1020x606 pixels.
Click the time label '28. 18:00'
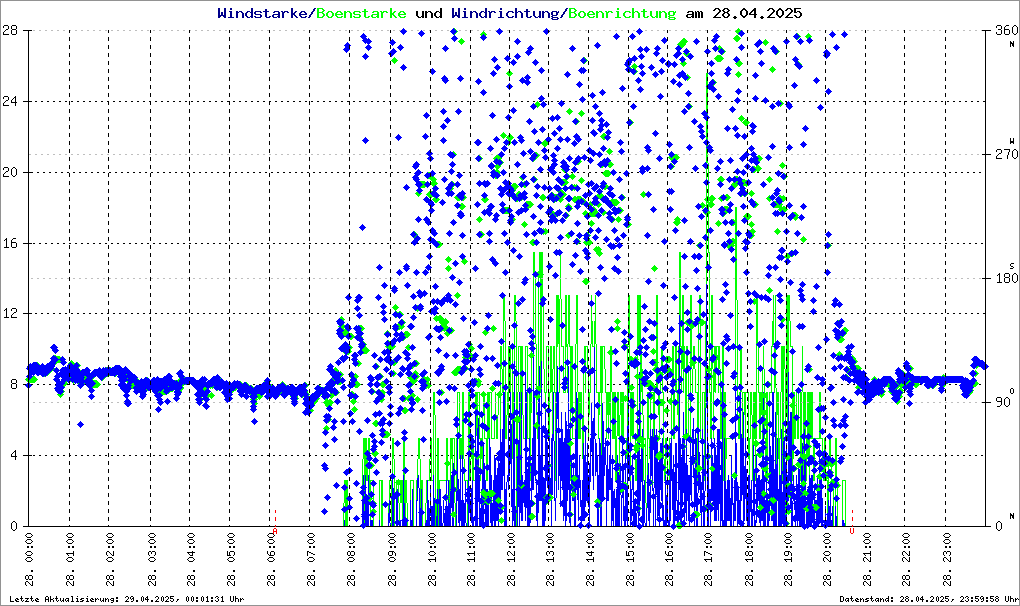(x=749, y=559)
